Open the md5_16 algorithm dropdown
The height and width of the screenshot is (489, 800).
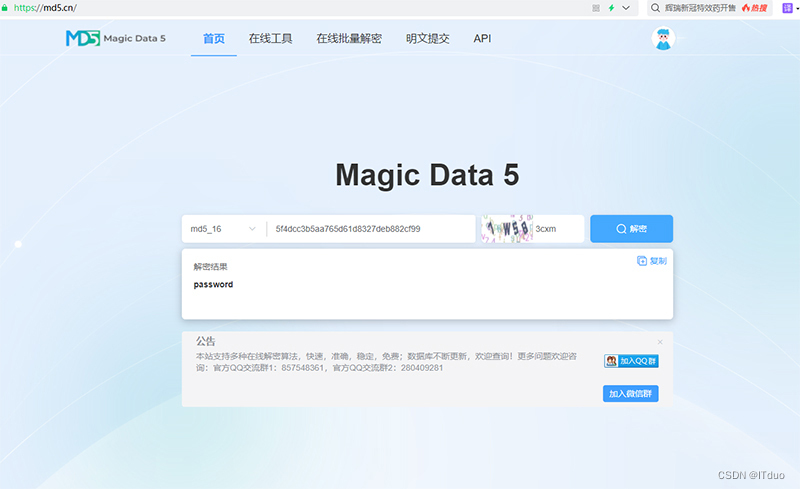[223, 229]
